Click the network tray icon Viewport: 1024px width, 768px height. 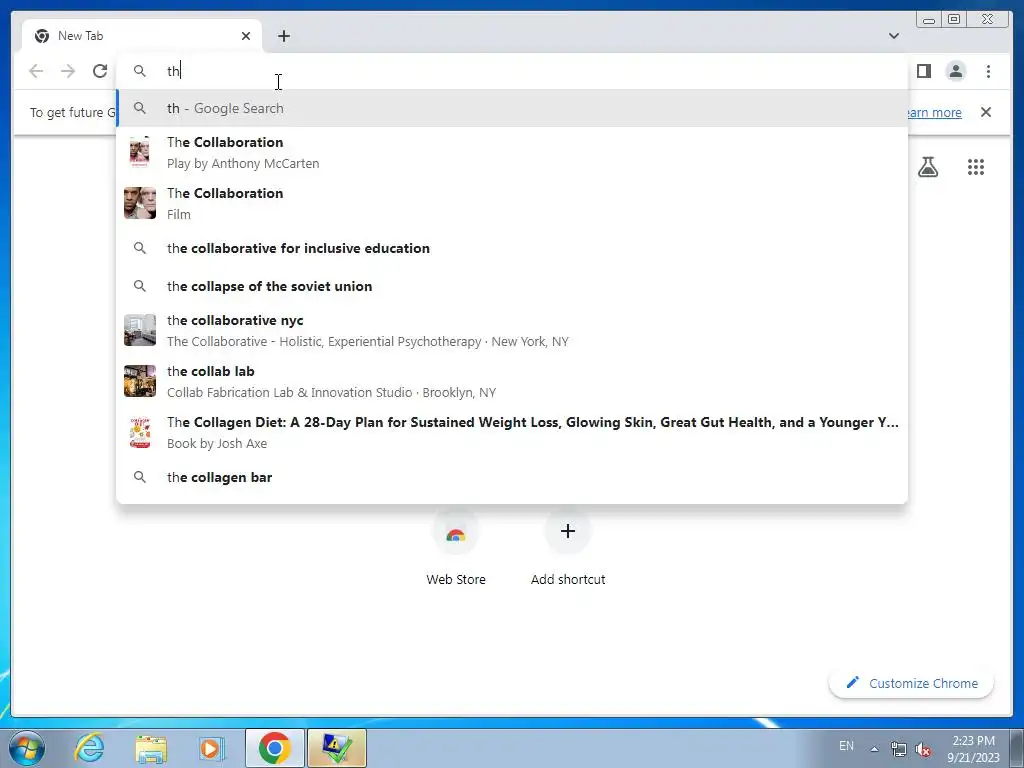tap(899, 749)
